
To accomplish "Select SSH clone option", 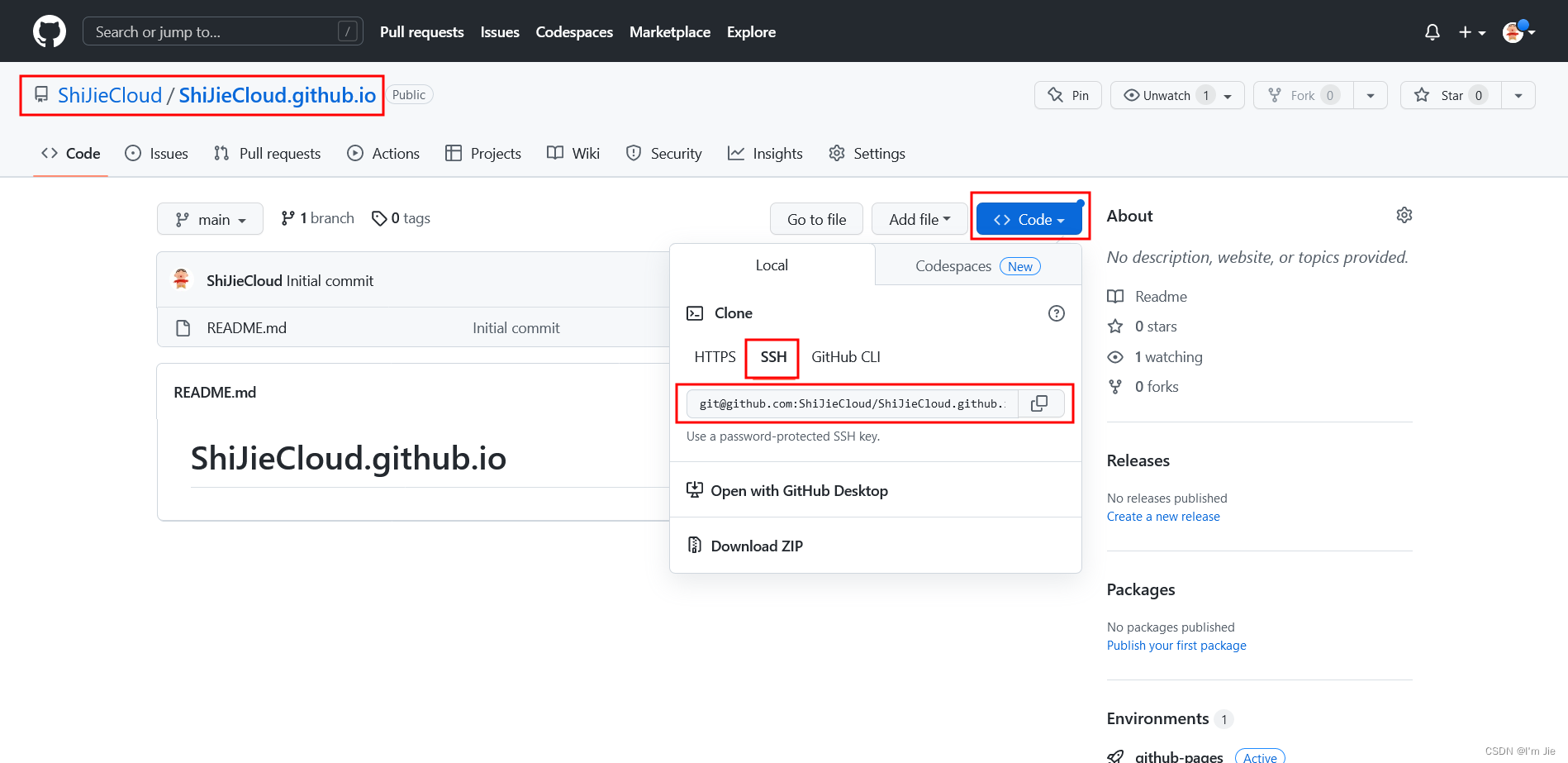I will pyautogui.click(x=773, y=357).
